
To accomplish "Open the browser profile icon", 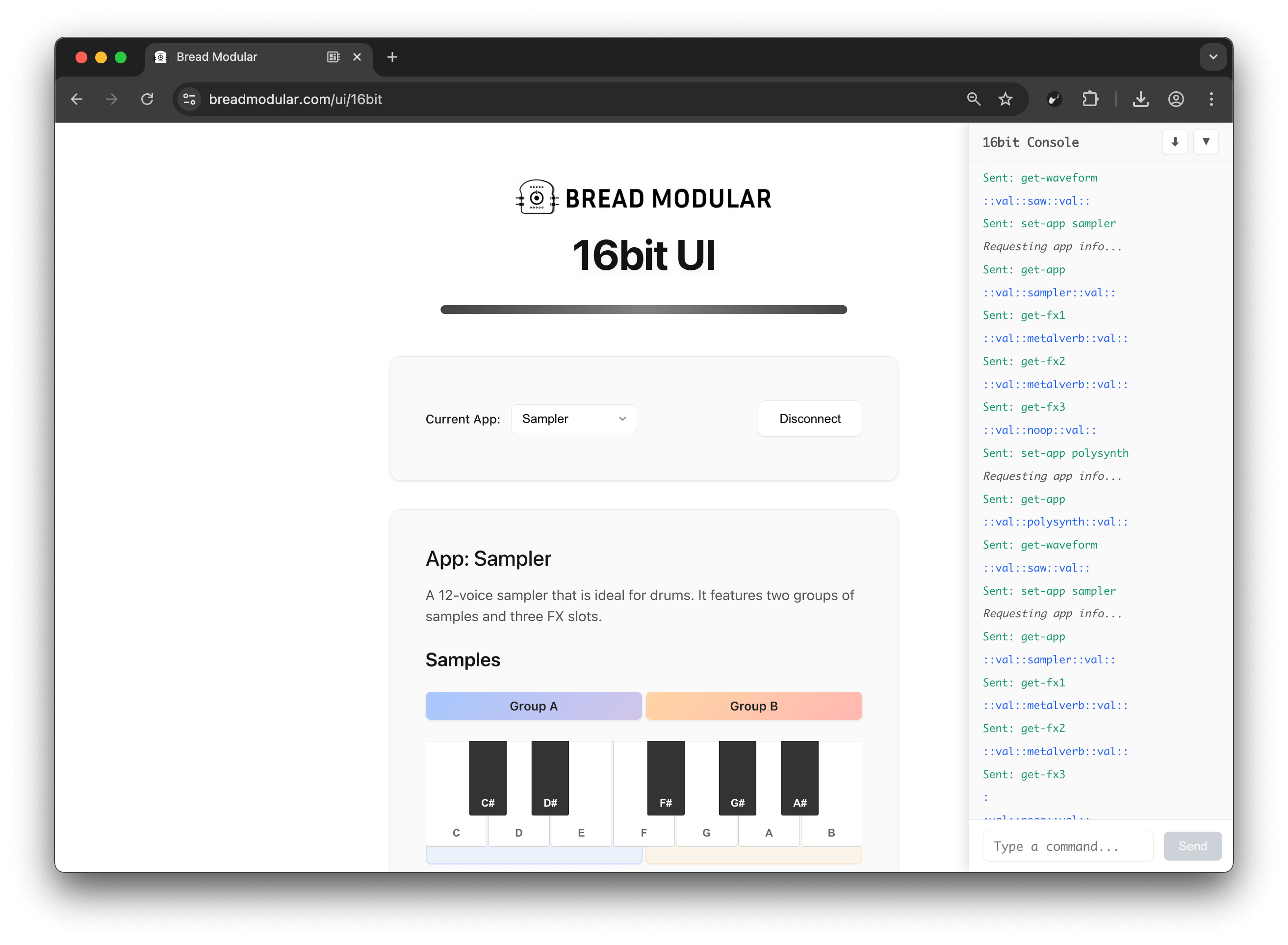I will click(1176, 99).
